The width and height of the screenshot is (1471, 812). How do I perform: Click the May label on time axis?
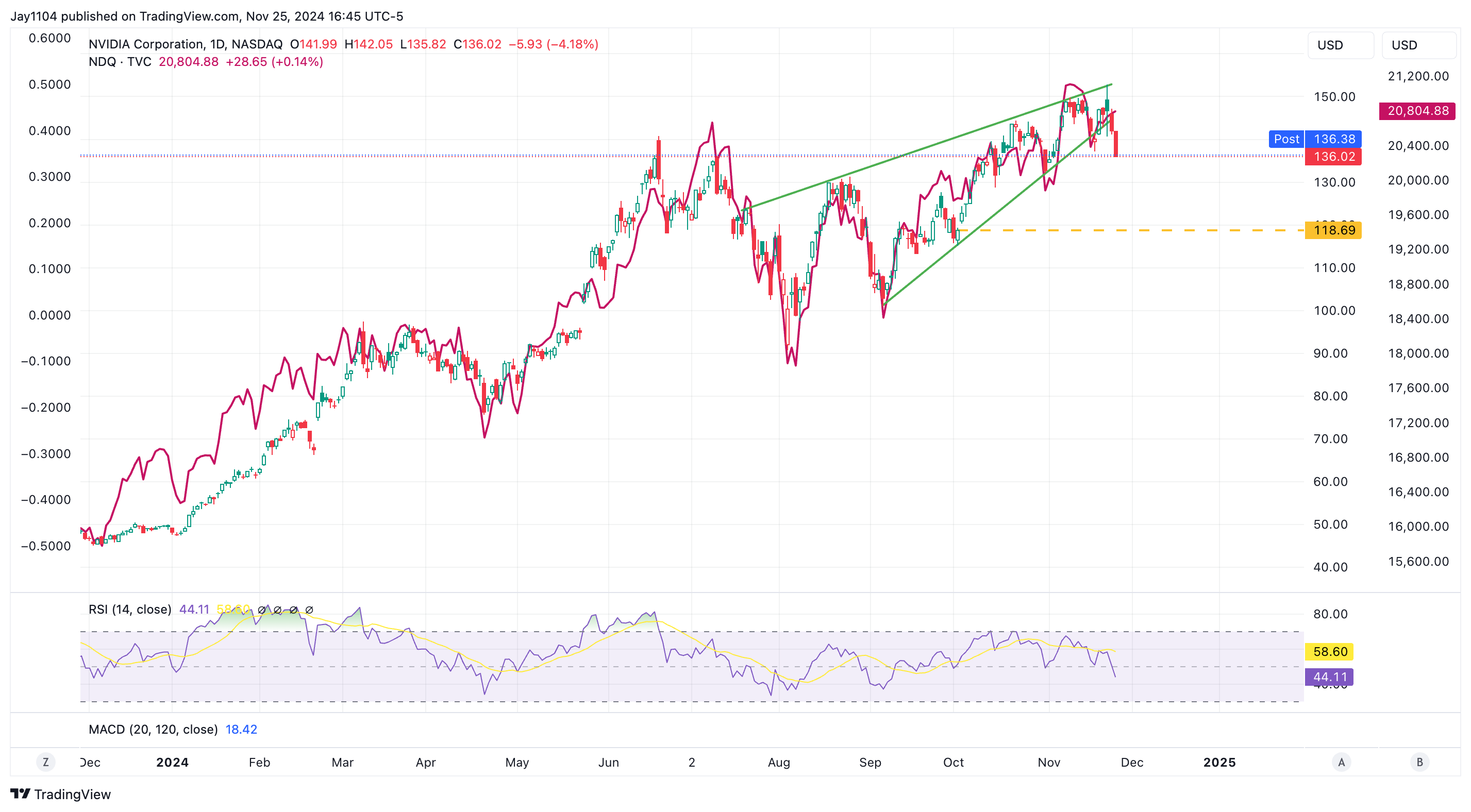(x=517, y=763)
